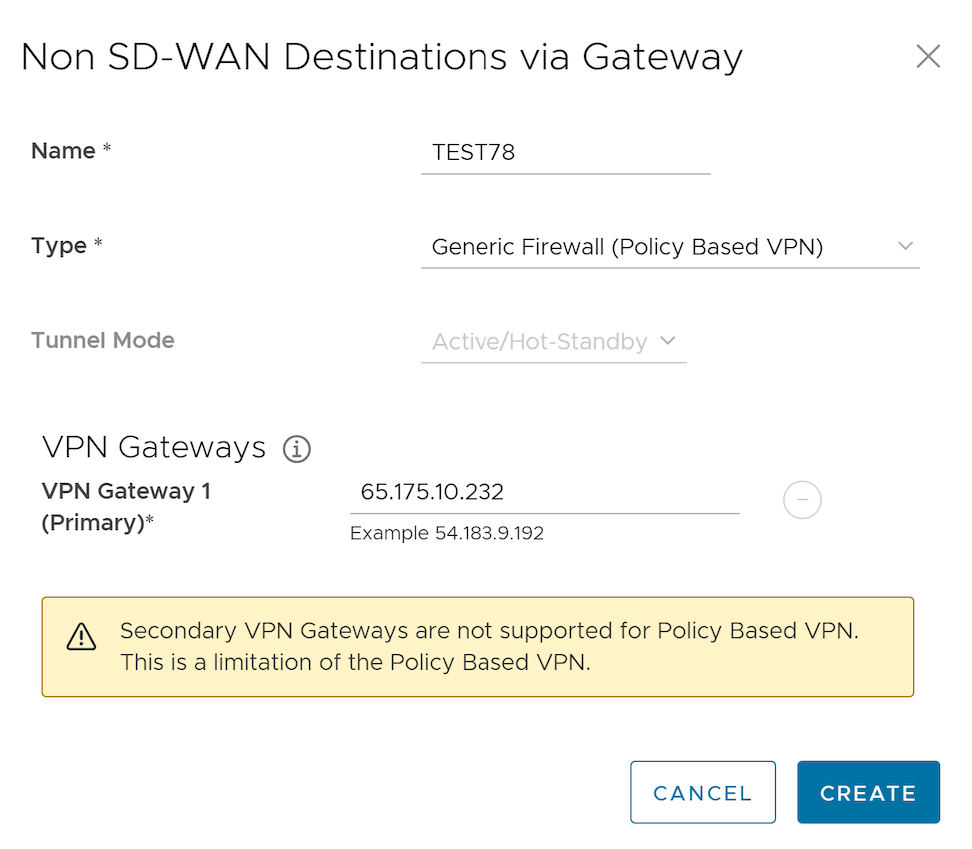Focus the Name field containing TEST78
The width and height of the screenshot is (972, 849).
(565, 153)
